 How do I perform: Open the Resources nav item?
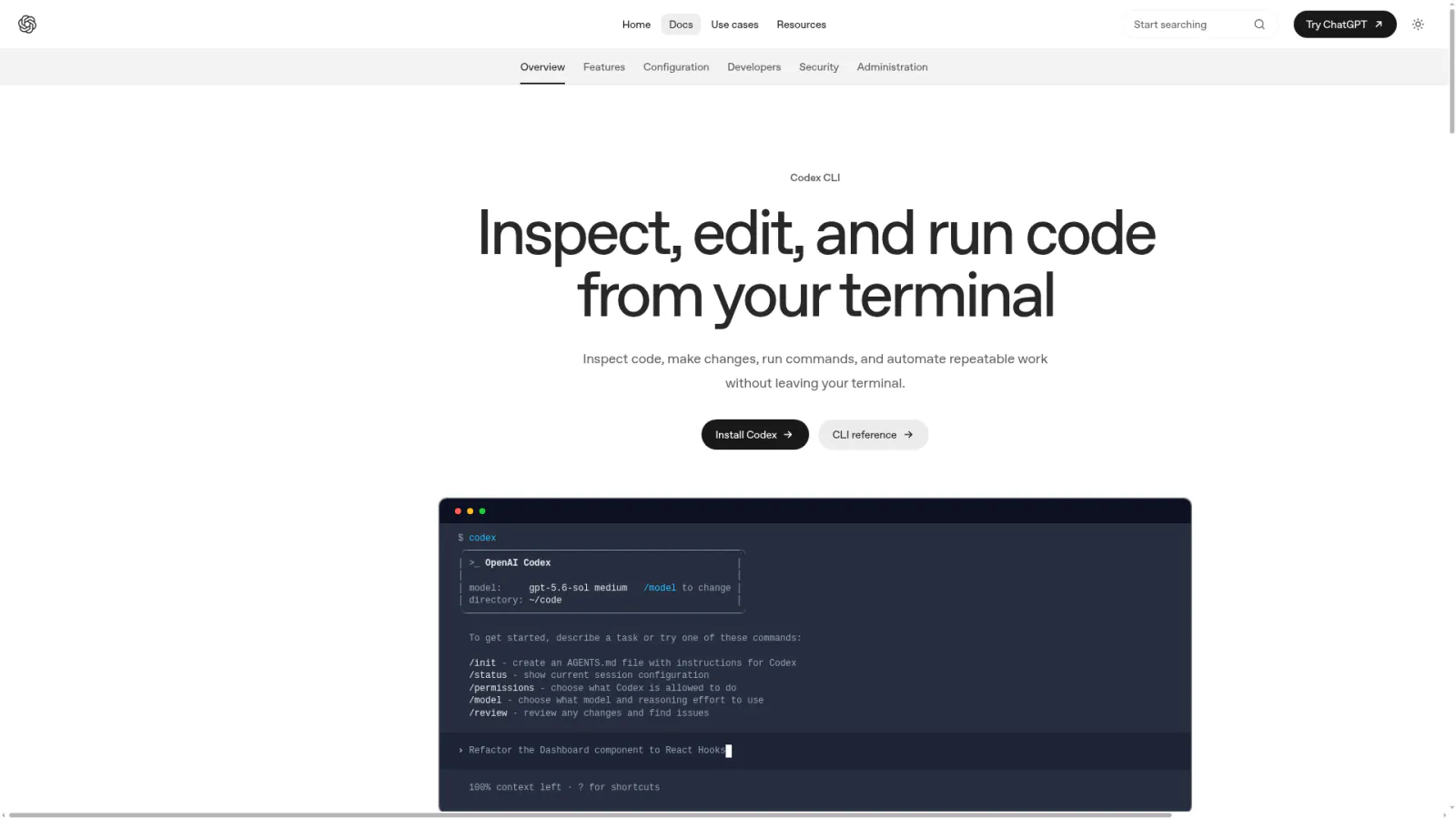[x=801, y=25]
